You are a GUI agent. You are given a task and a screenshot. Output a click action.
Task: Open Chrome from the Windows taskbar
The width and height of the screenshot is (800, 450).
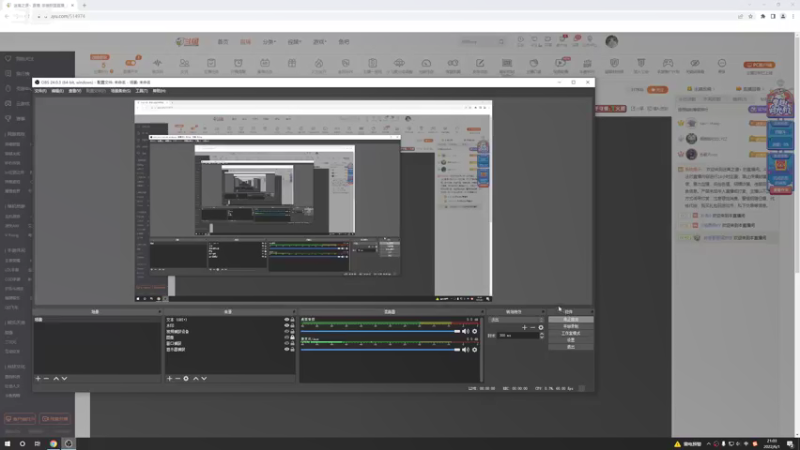pos(53,443)
